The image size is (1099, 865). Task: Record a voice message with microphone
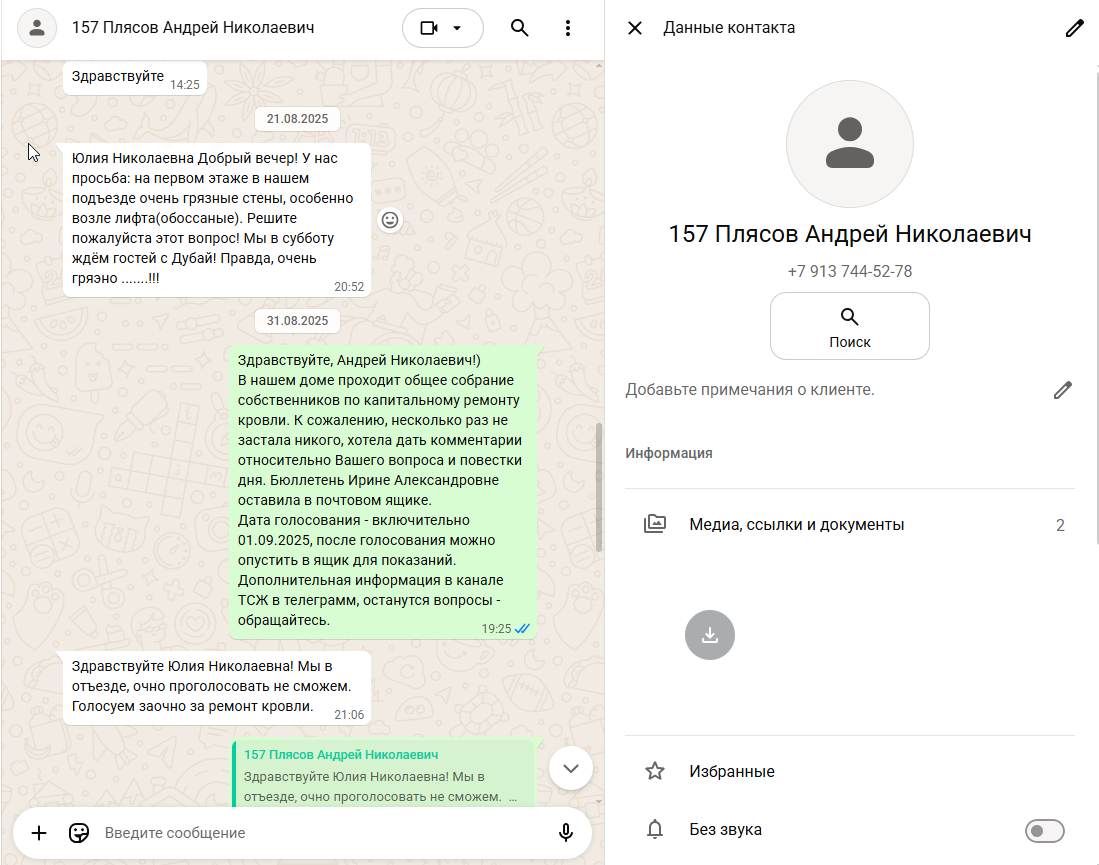coord(566,833)
